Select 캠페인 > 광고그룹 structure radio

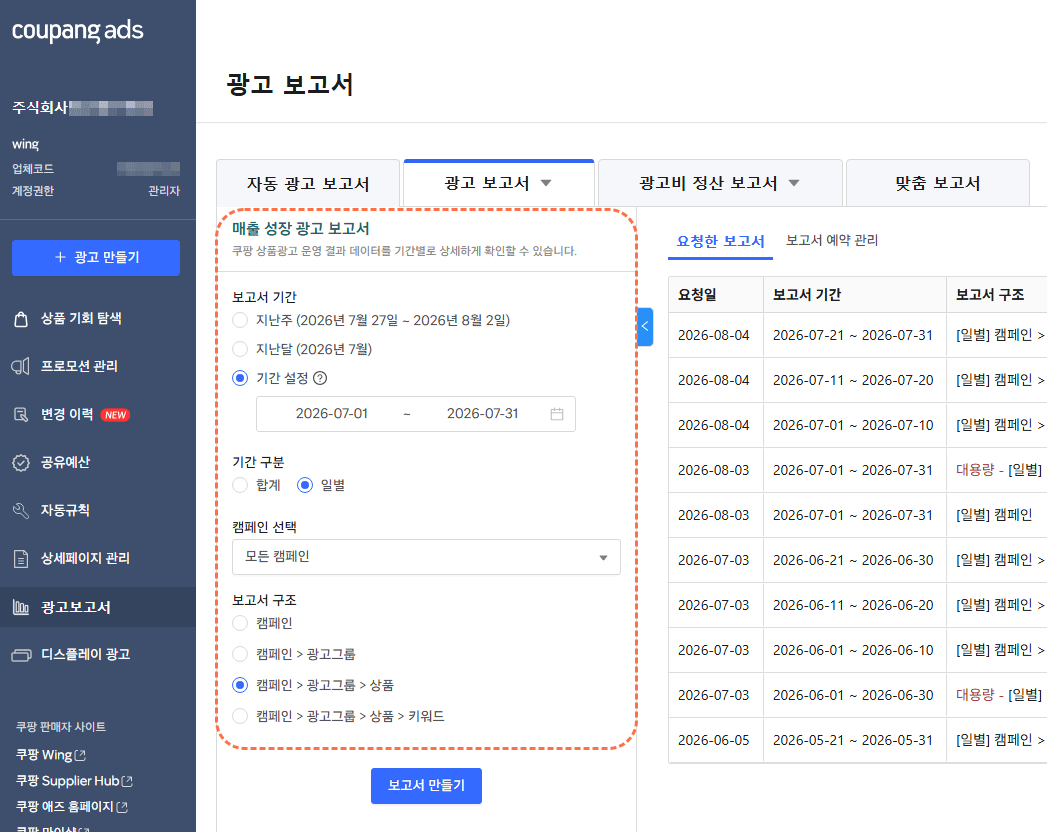[240, 654]
